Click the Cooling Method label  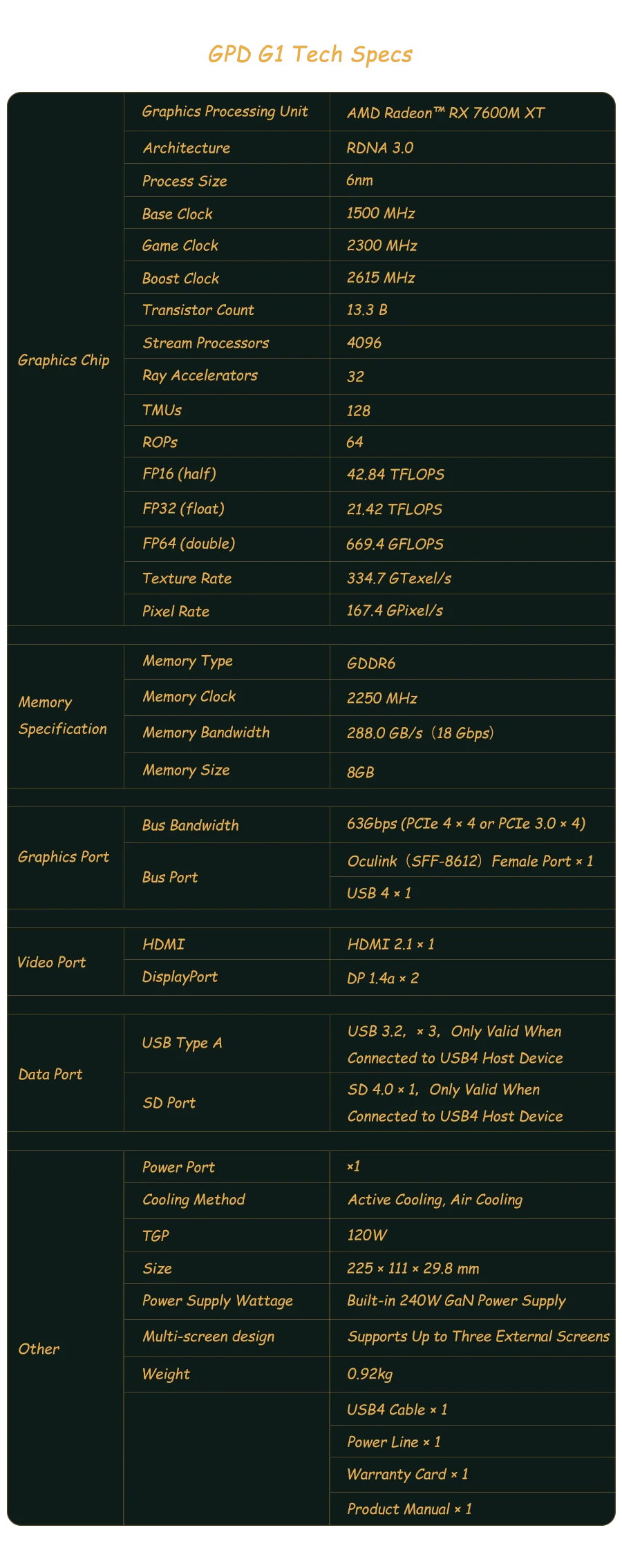click(194, 1200)
